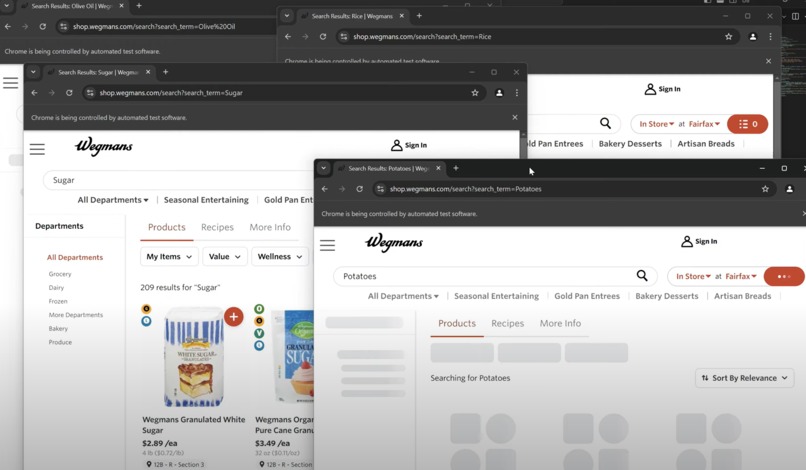
Task: Reload page in the Rice window
Action: (x=323, y=37)
